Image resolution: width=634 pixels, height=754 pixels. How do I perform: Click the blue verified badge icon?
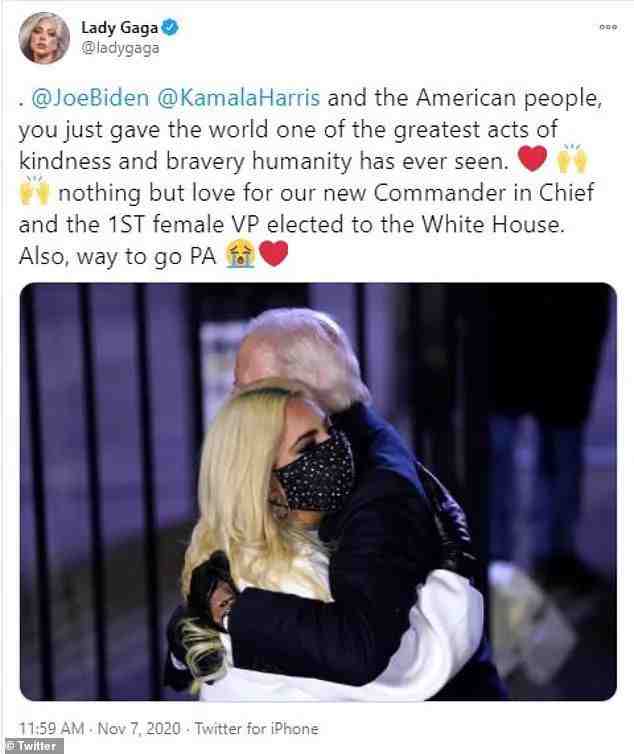170,27
